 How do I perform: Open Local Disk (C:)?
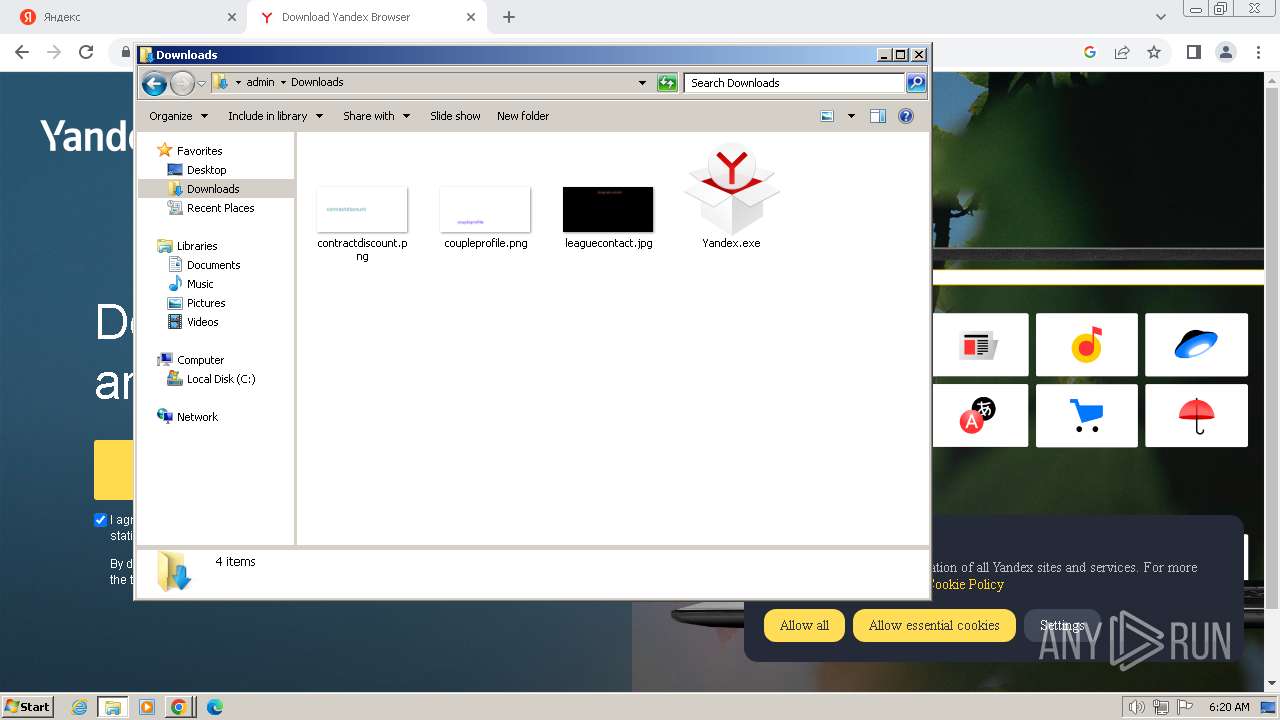220,379
